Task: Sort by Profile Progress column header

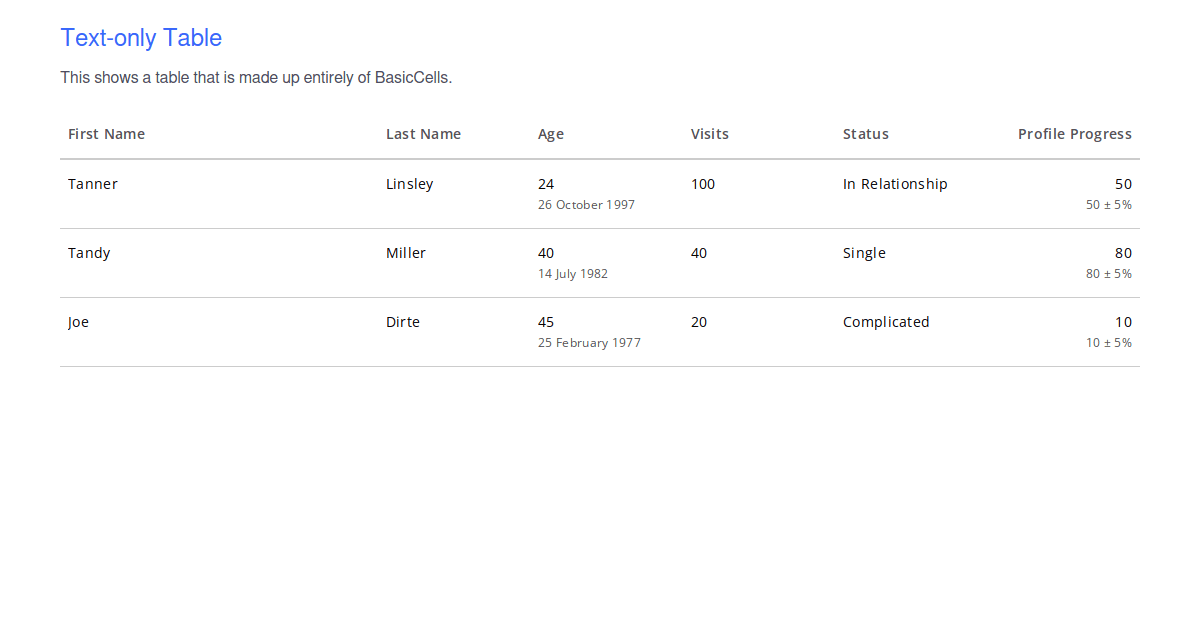Action: click(1075, 133)
